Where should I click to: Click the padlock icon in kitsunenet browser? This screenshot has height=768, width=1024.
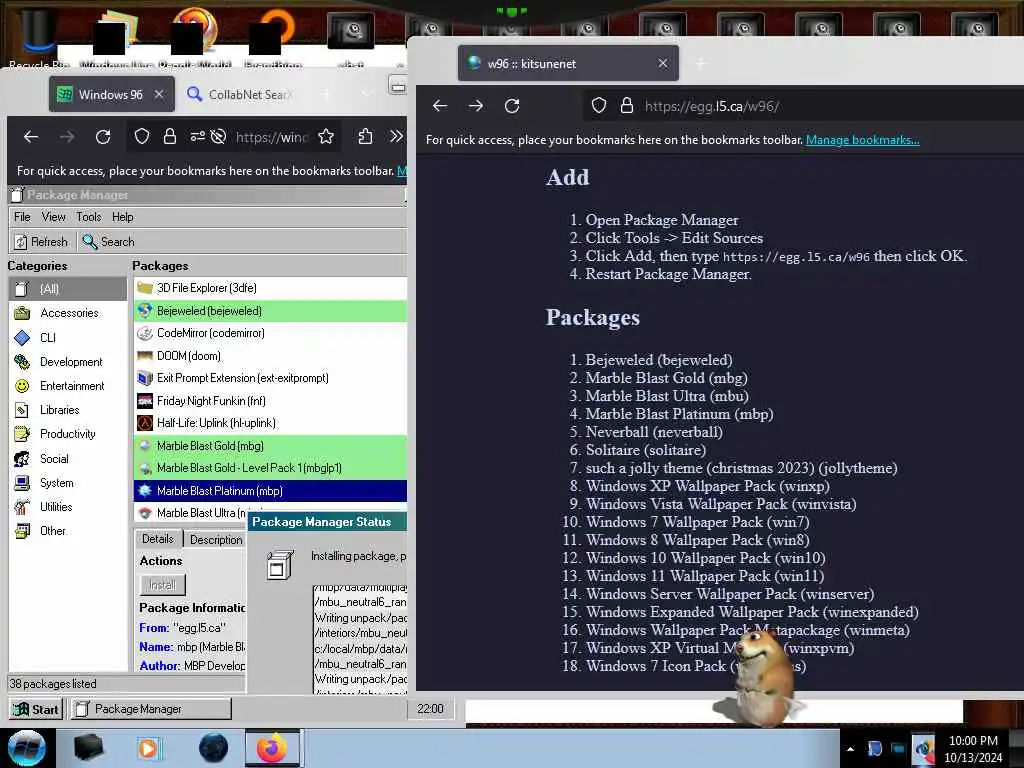point(626,106)
